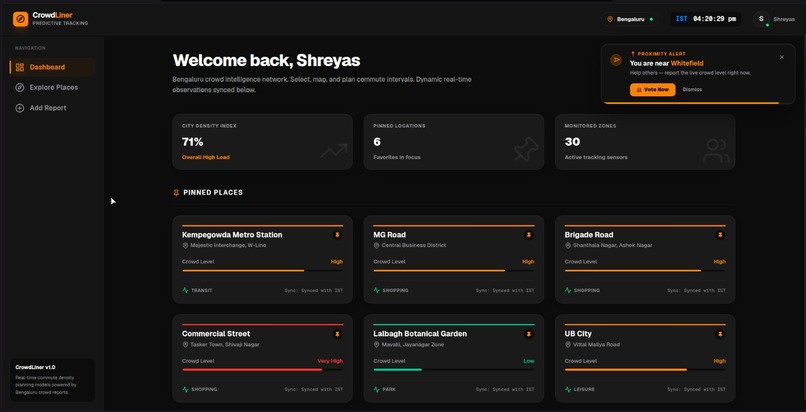The height and width of the screenshot is (412, 806).
Task: Close the proximity alert with the X
Action: [x=782, y=57]
